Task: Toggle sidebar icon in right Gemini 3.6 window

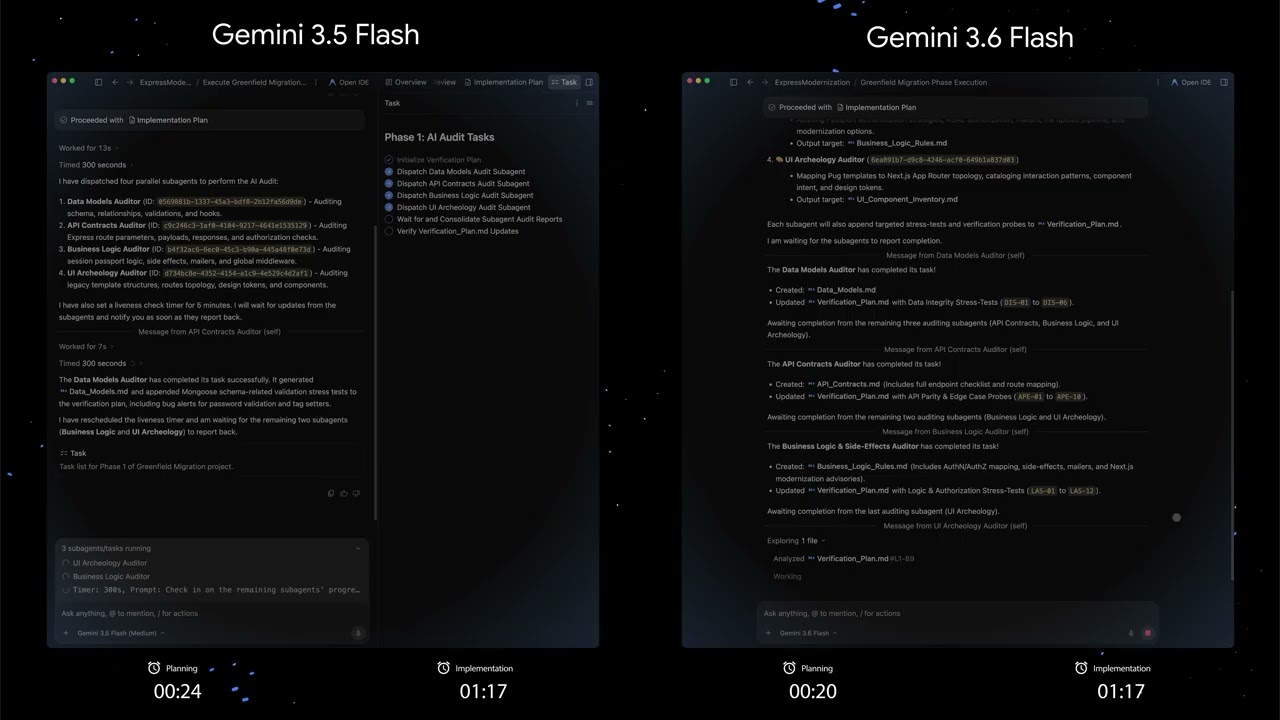Action: [733, 82]
